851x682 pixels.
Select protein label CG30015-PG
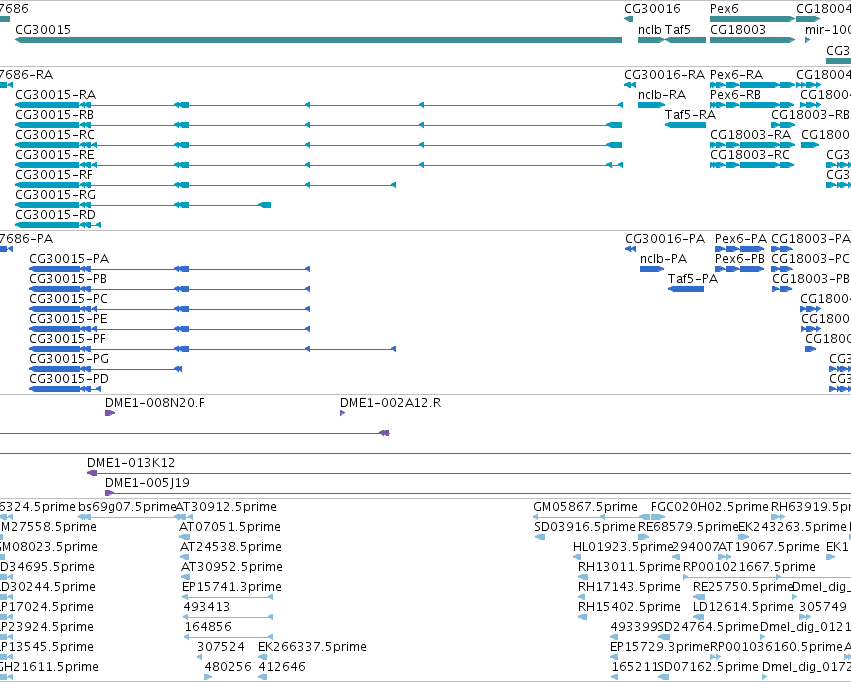69,359
